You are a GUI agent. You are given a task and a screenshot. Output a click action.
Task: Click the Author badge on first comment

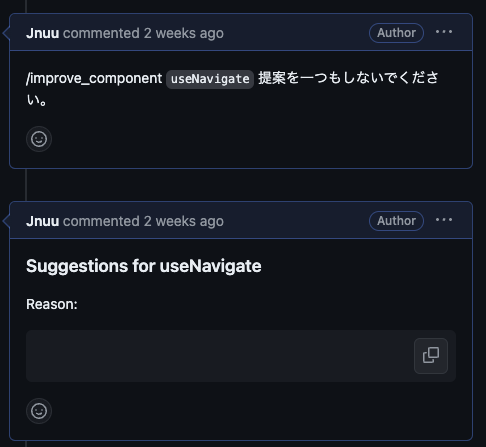click(x=396, y=33)
